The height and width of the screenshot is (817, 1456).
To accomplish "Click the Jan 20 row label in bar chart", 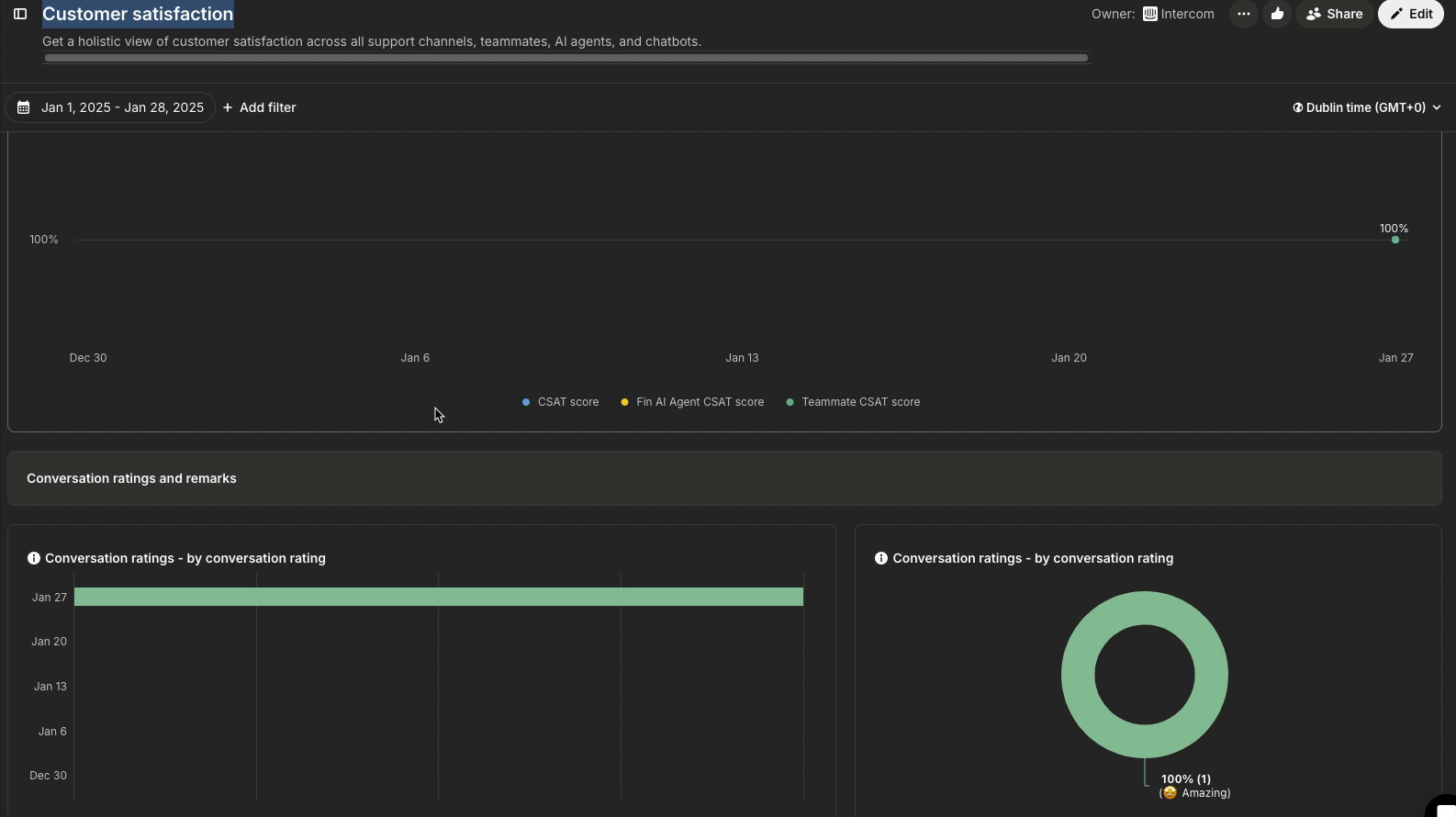I will coord(49,642).
